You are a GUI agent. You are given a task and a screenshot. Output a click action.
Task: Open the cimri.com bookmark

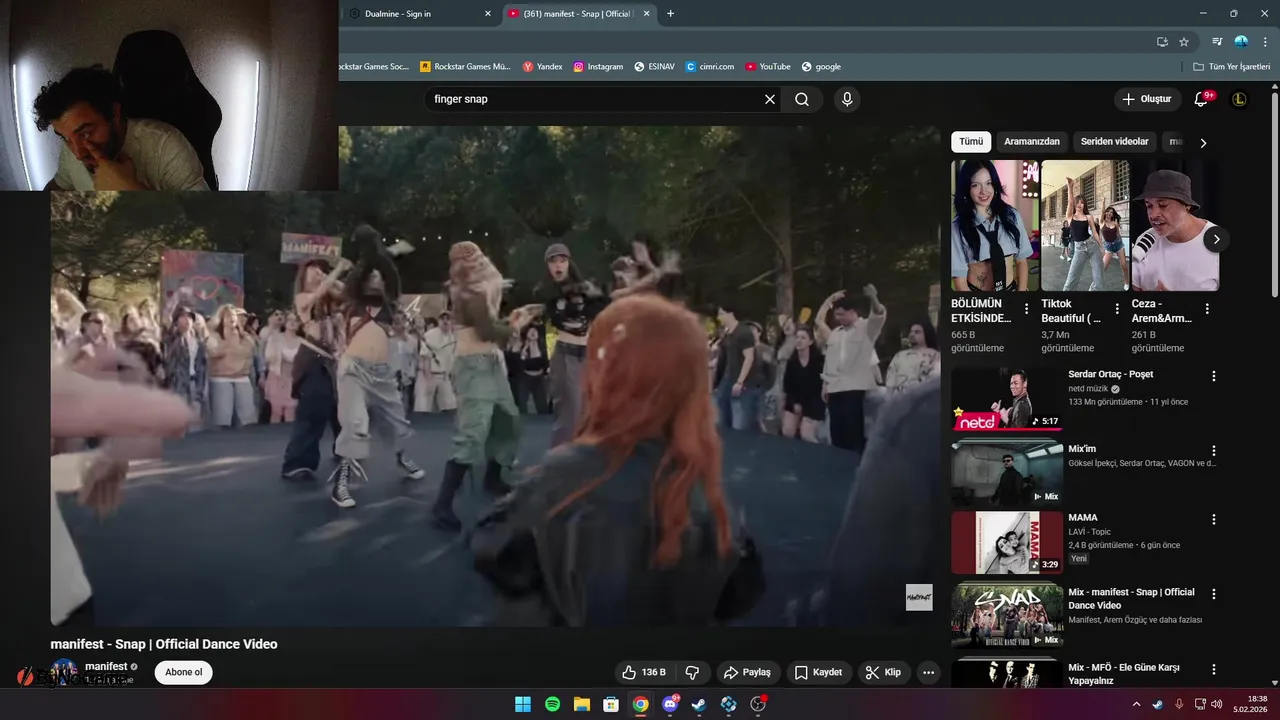[x=710, y=67]
